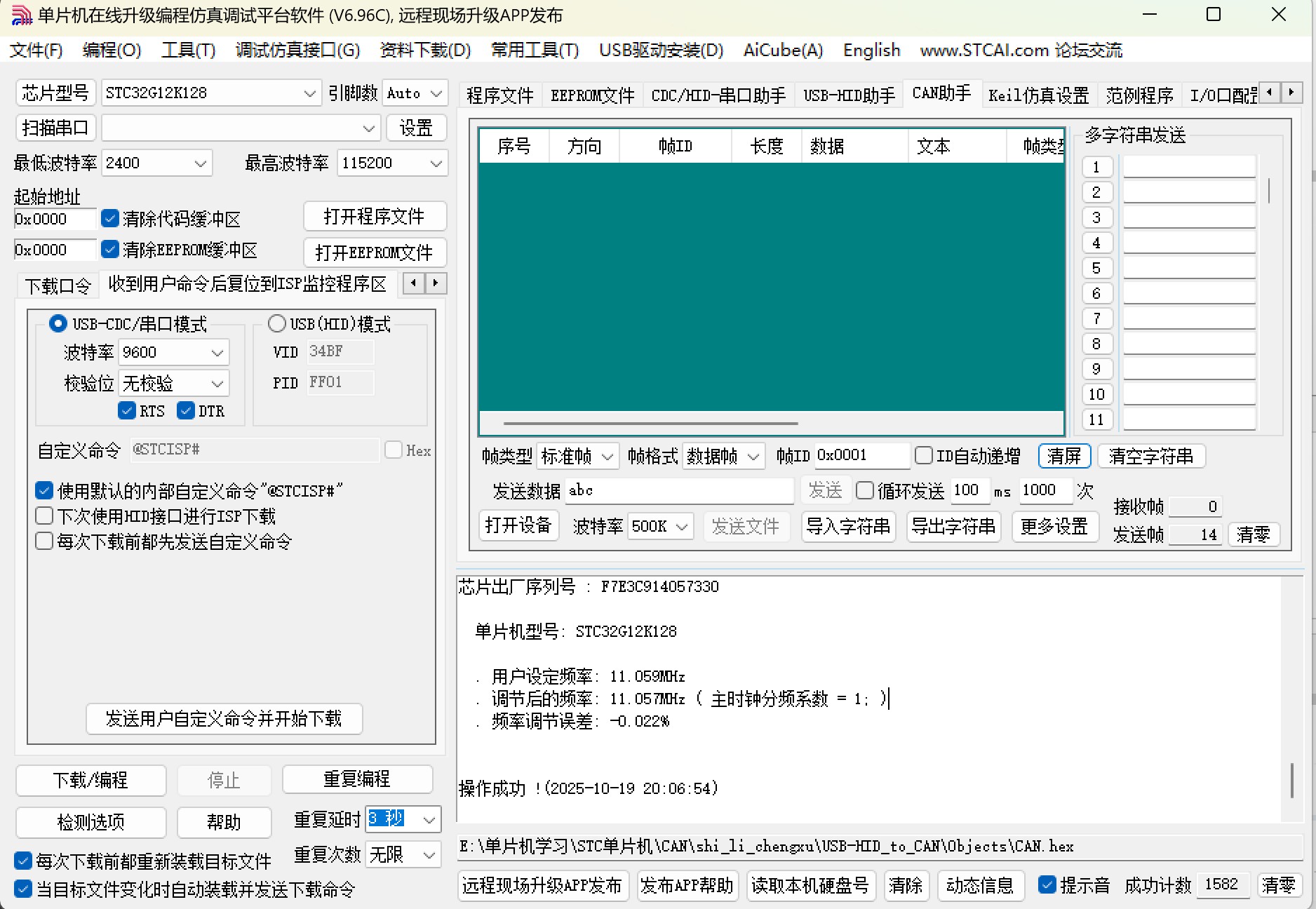
Task: Click the 发送数据 field containing abc
Action: point(677,491)
